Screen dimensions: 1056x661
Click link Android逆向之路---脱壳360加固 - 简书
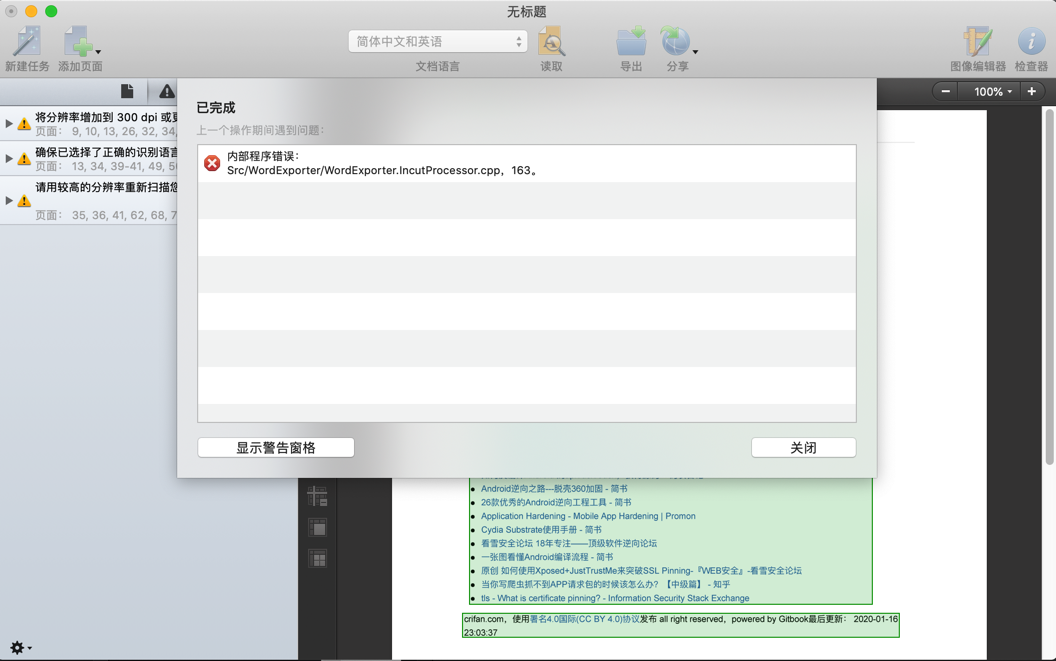tap(554, 489)
